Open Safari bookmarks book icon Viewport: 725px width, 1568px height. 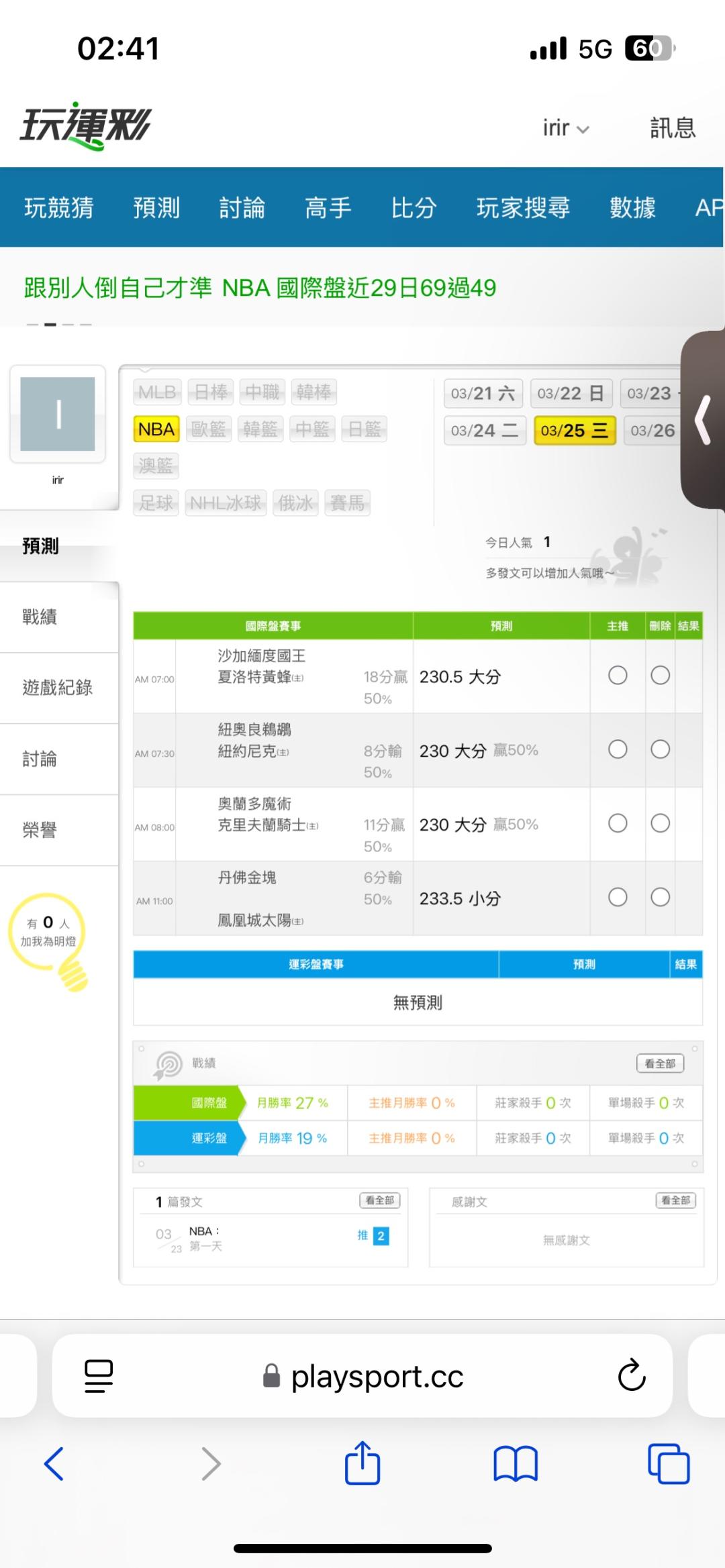516,1463
